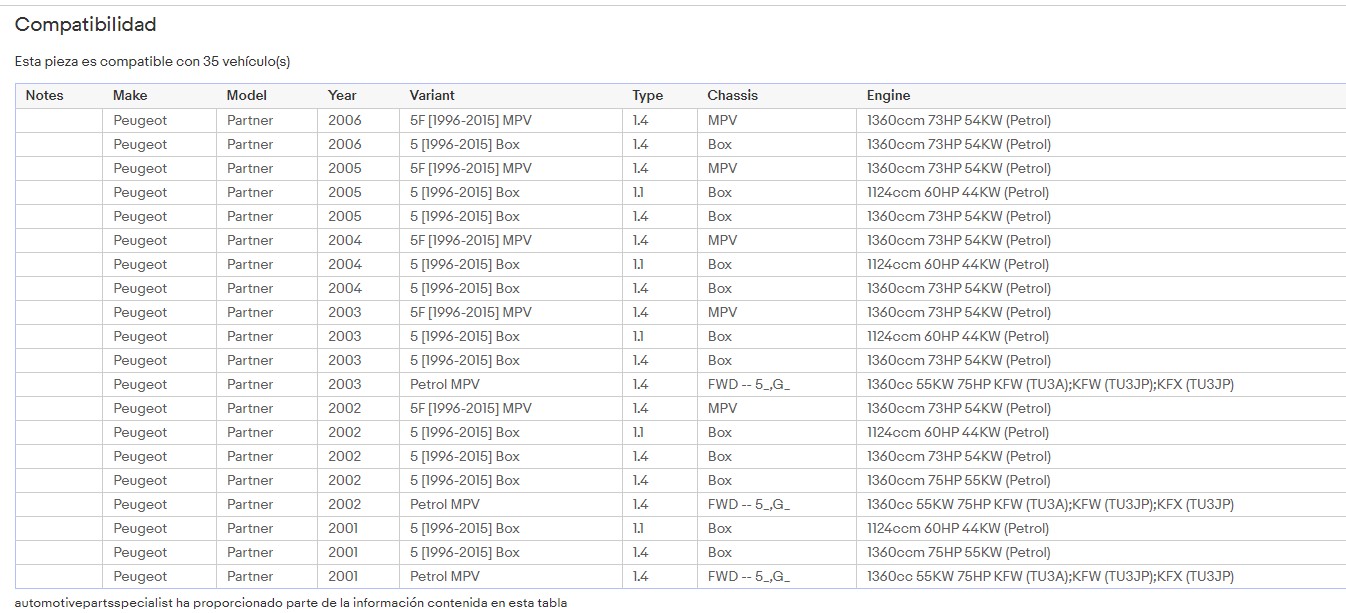1346x613 pixels.
Task: Select the Model column header
Action: 246,96
